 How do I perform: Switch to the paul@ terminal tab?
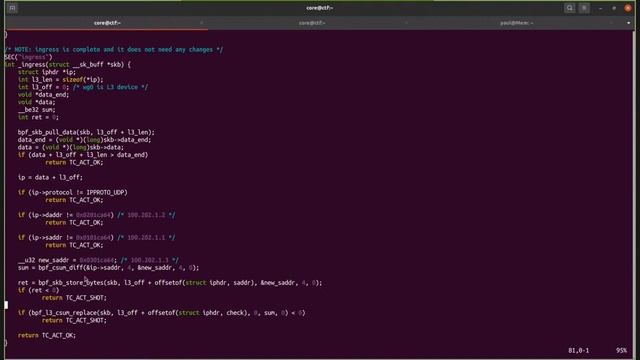click(x=517, y=23)
